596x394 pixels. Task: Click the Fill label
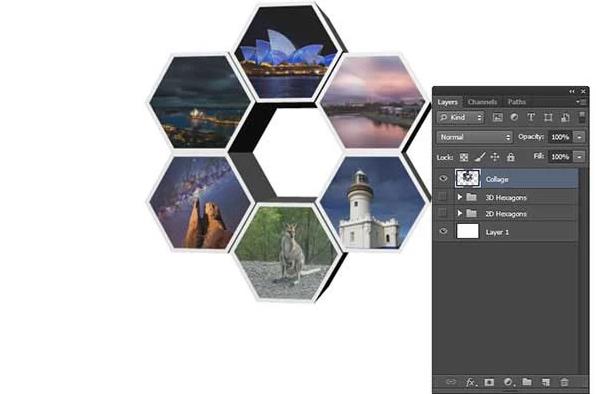[539, 156]
